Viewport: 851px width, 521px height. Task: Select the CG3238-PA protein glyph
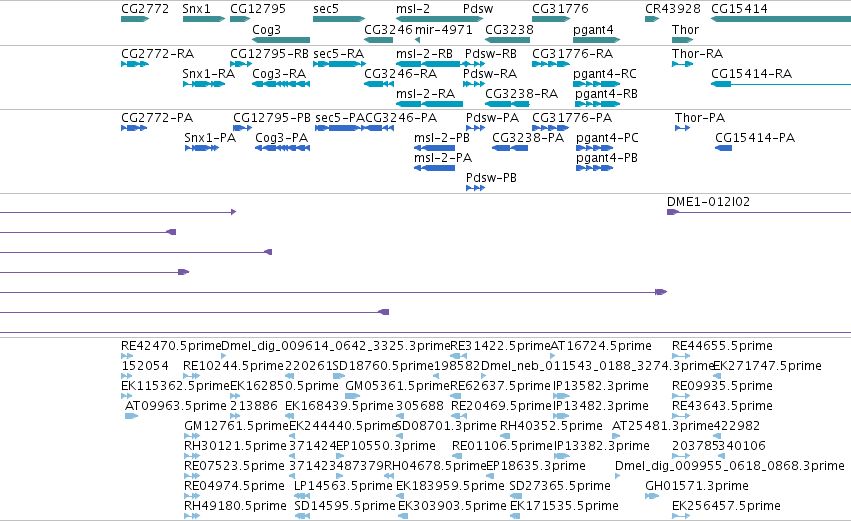click(x=510, y=148)
